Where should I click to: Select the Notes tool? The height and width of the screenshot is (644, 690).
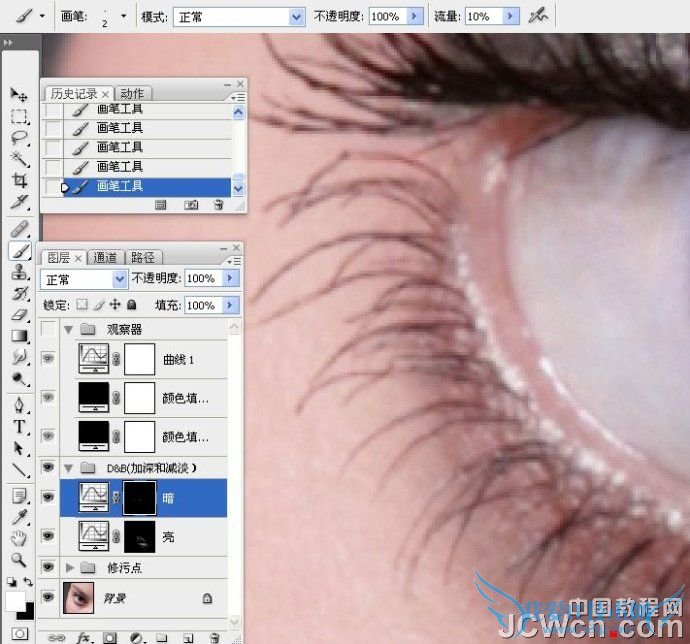click(18, 496)
